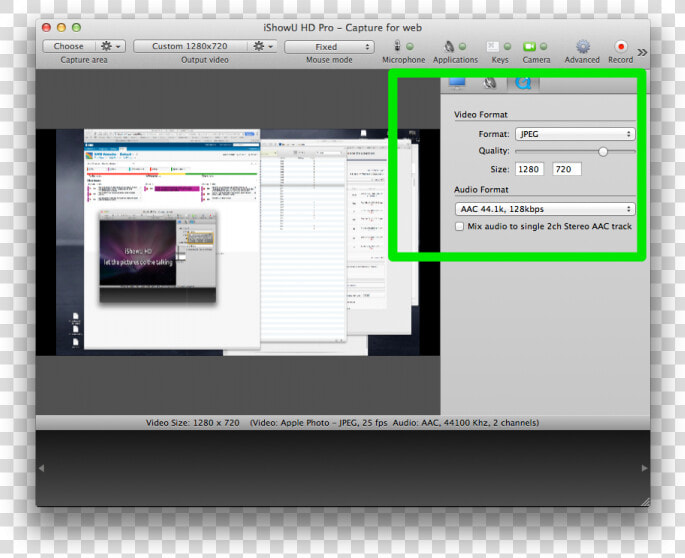Open the Fixed mouse mode dropdown
The image size is (685, 558).
[x=329, y=47]
